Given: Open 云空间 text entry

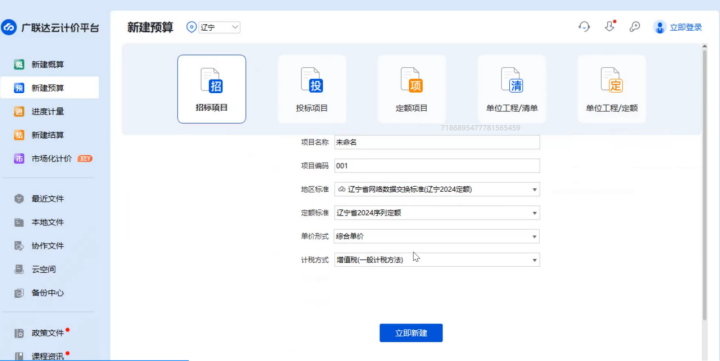Looking at the screenshot, I should (44, 269).
